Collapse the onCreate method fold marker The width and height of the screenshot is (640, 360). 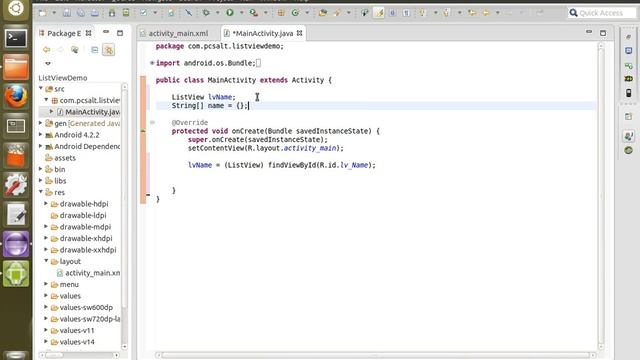tap(152, 122)
